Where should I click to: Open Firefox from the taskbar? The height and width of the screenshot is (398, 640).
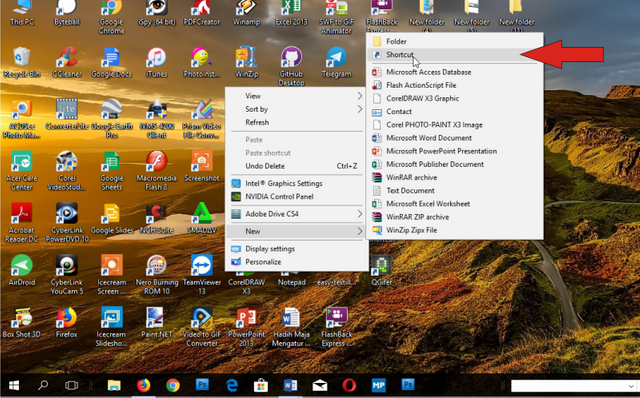(143, 385)
